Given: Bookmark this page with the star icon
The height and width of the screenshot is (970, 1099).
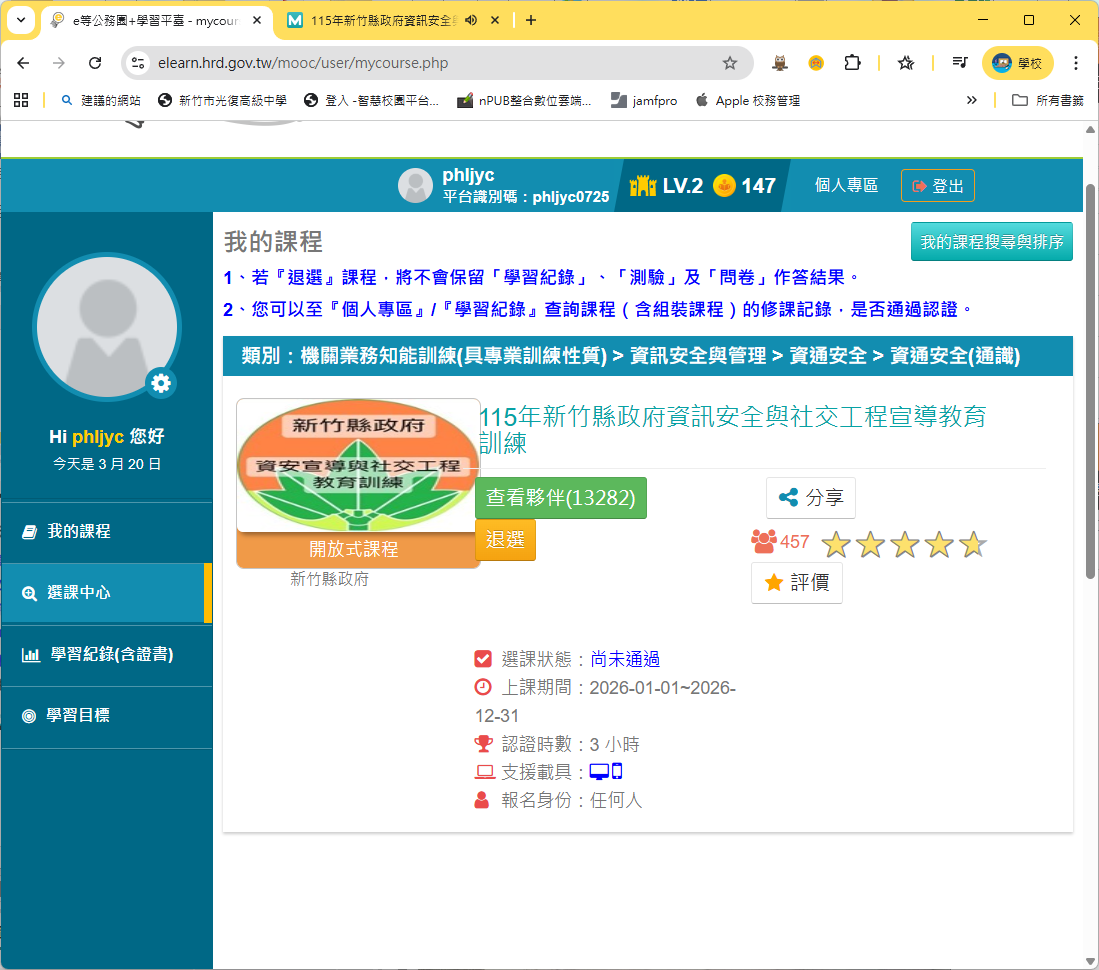Looking at the screenshot, I should pyautogui.click(x=730, y=63).
